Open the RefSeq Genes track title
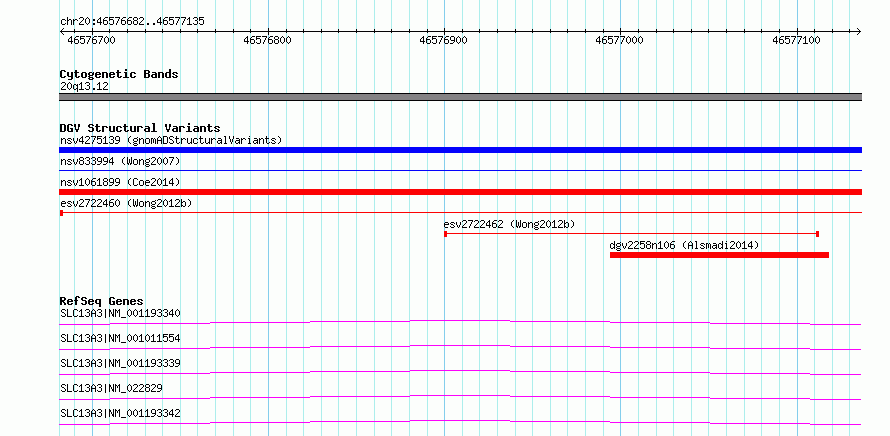 (102, 301)
